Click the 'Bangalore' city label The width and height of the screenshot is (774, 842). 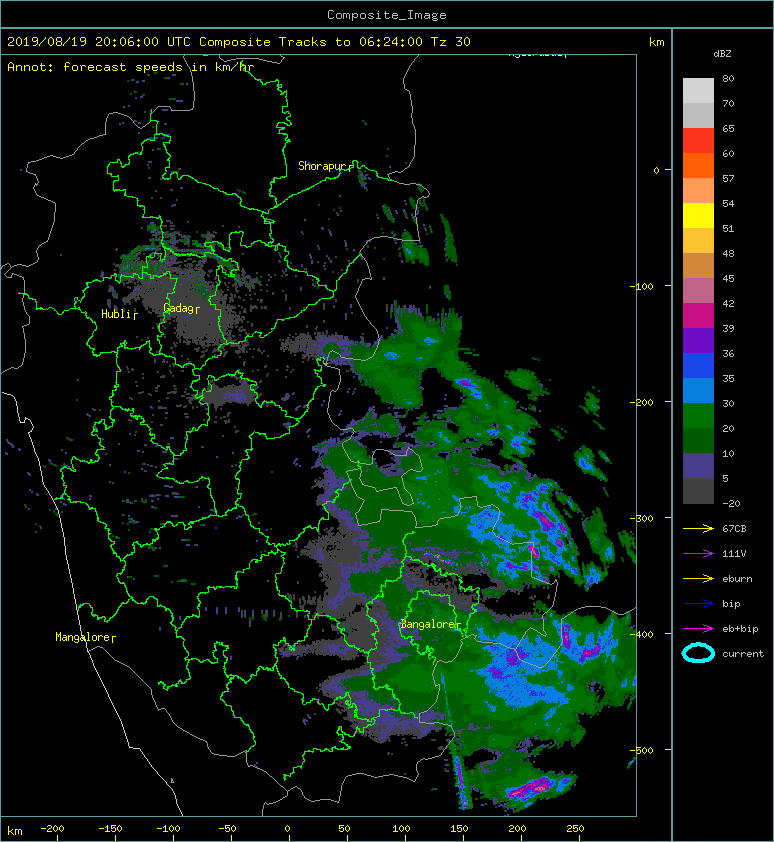point(427,625)
